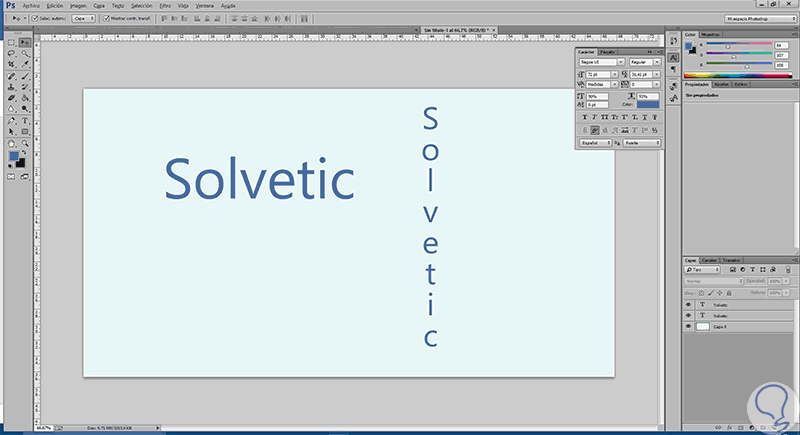Screen dimensions: 800x435
Task: Select the Quick Selection tool
Action: 24,54
